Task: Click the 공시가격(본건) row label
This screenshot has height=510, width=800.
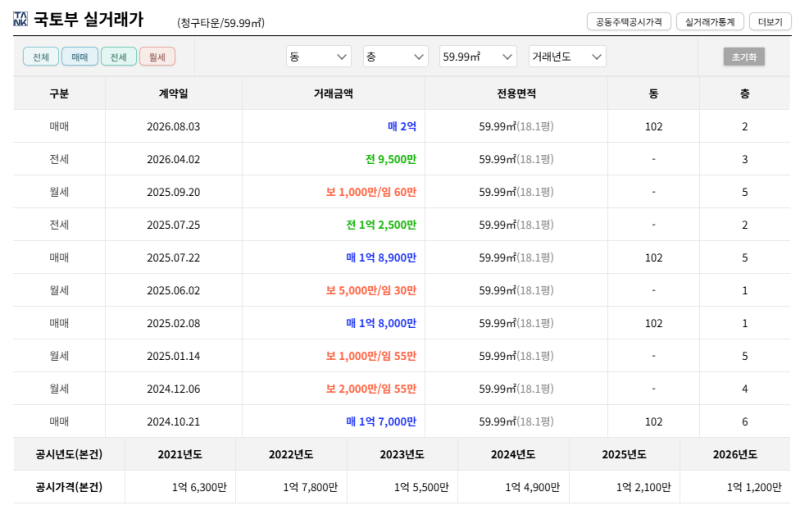Action: (69, 488)
